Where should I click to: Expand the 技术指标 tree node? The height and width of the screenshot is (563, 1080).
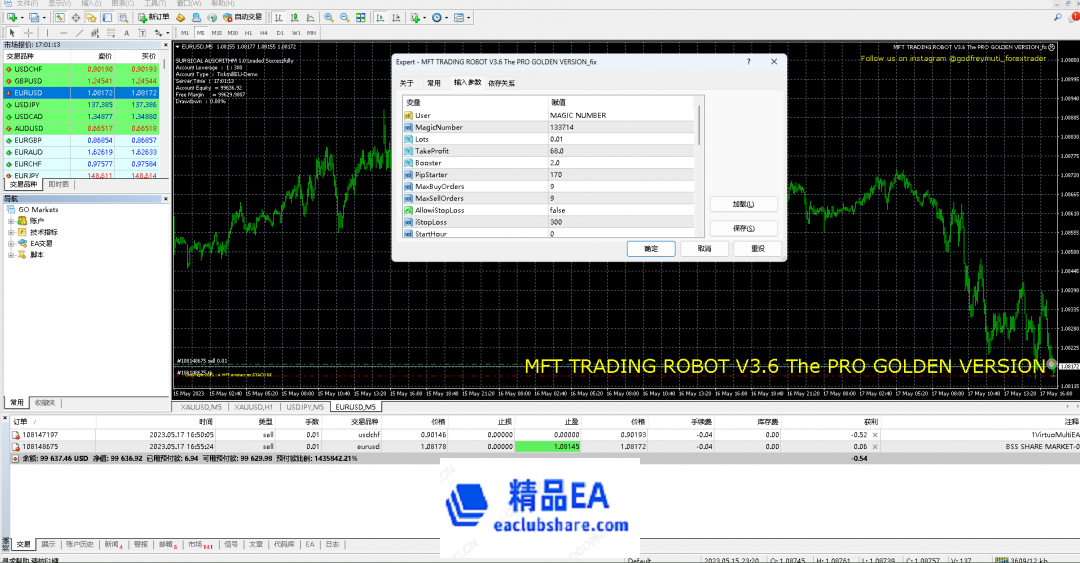tap(10, 232)
